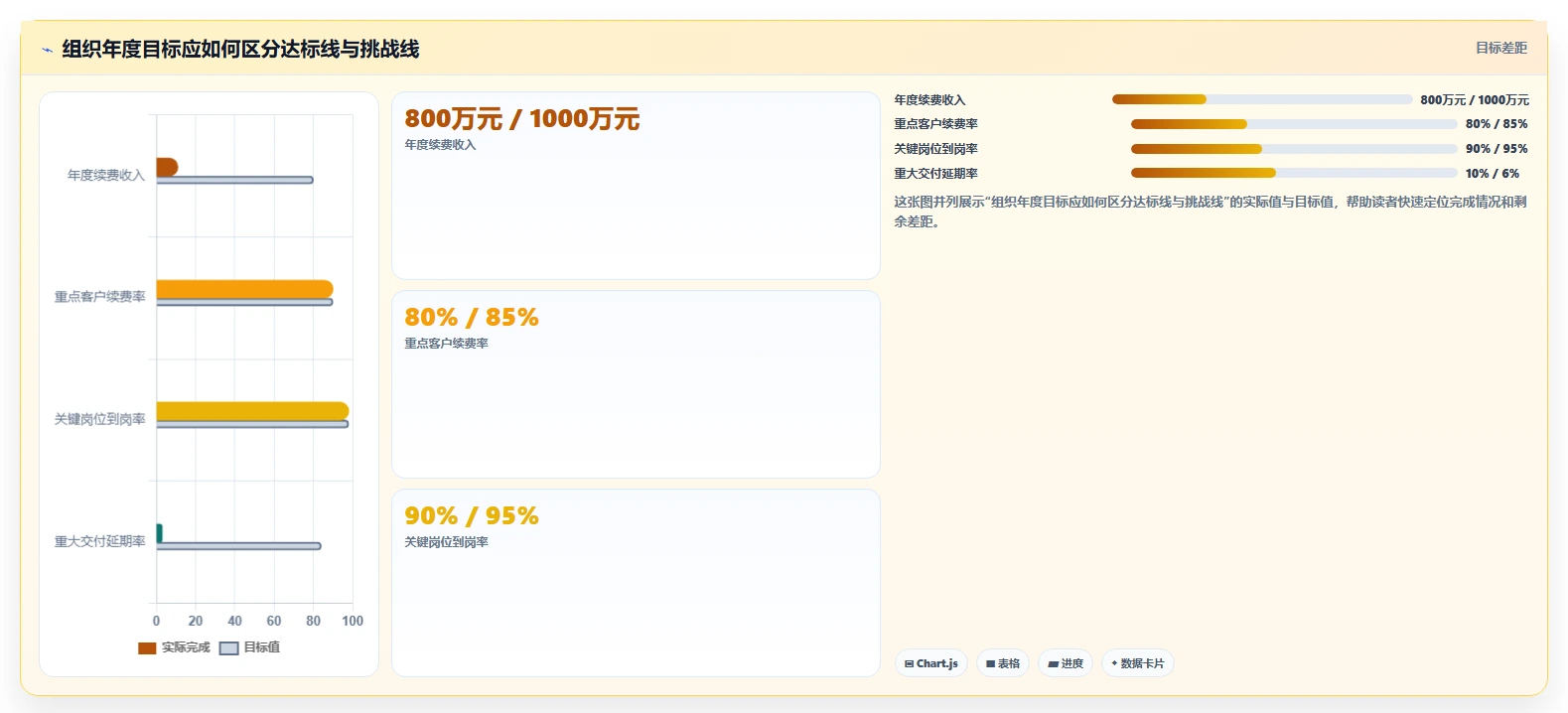Screen dimensions: 1568x713
Task: Click the 重点客户续费率 label under second card
Action: (x=446, y=344)
